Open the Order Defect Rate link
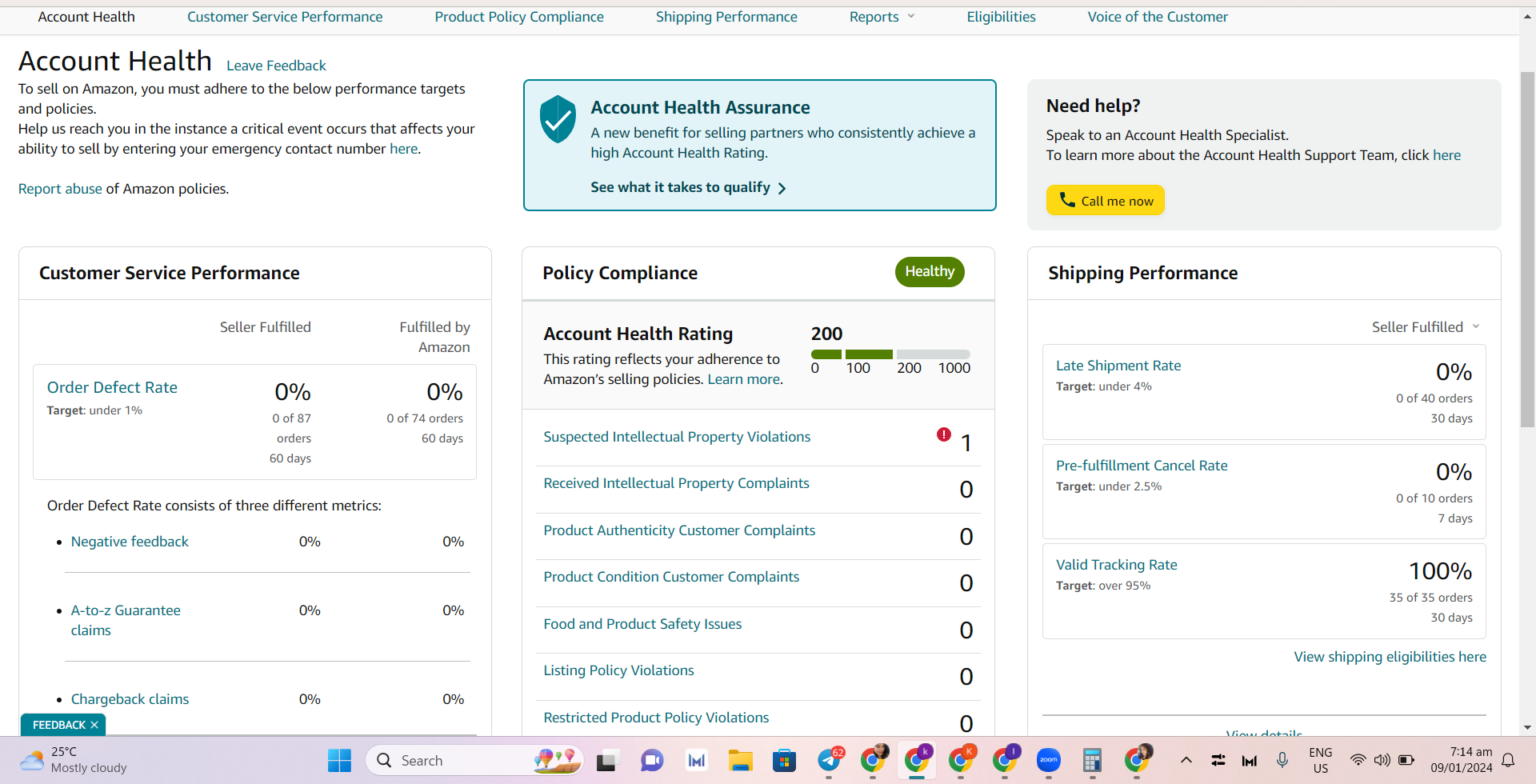Image resolution: width=1536 pixels, height=784 pixels. [112, 387]
